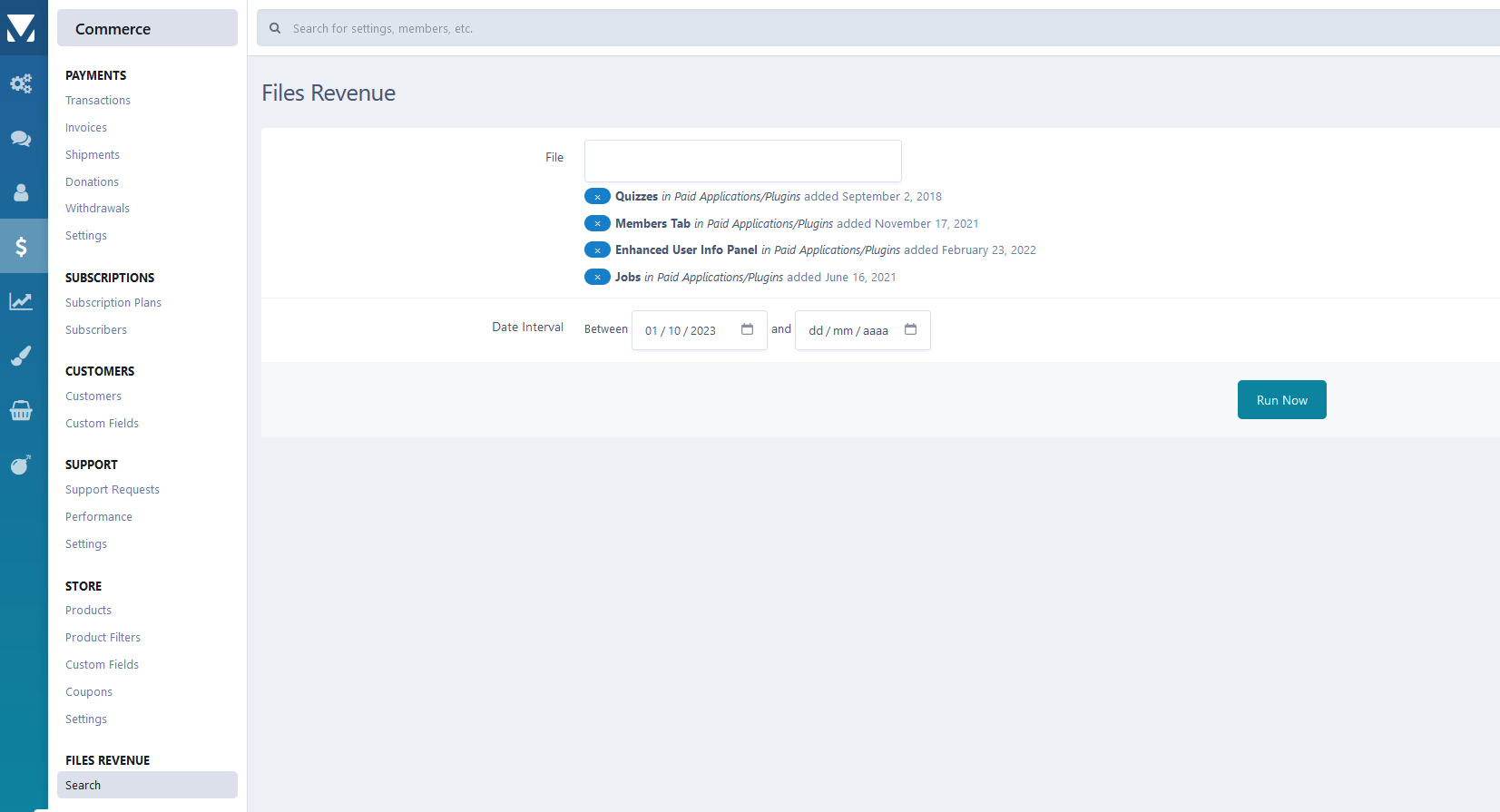
Task: Remove the Jobs file from selection
Action: coord(597,278)
